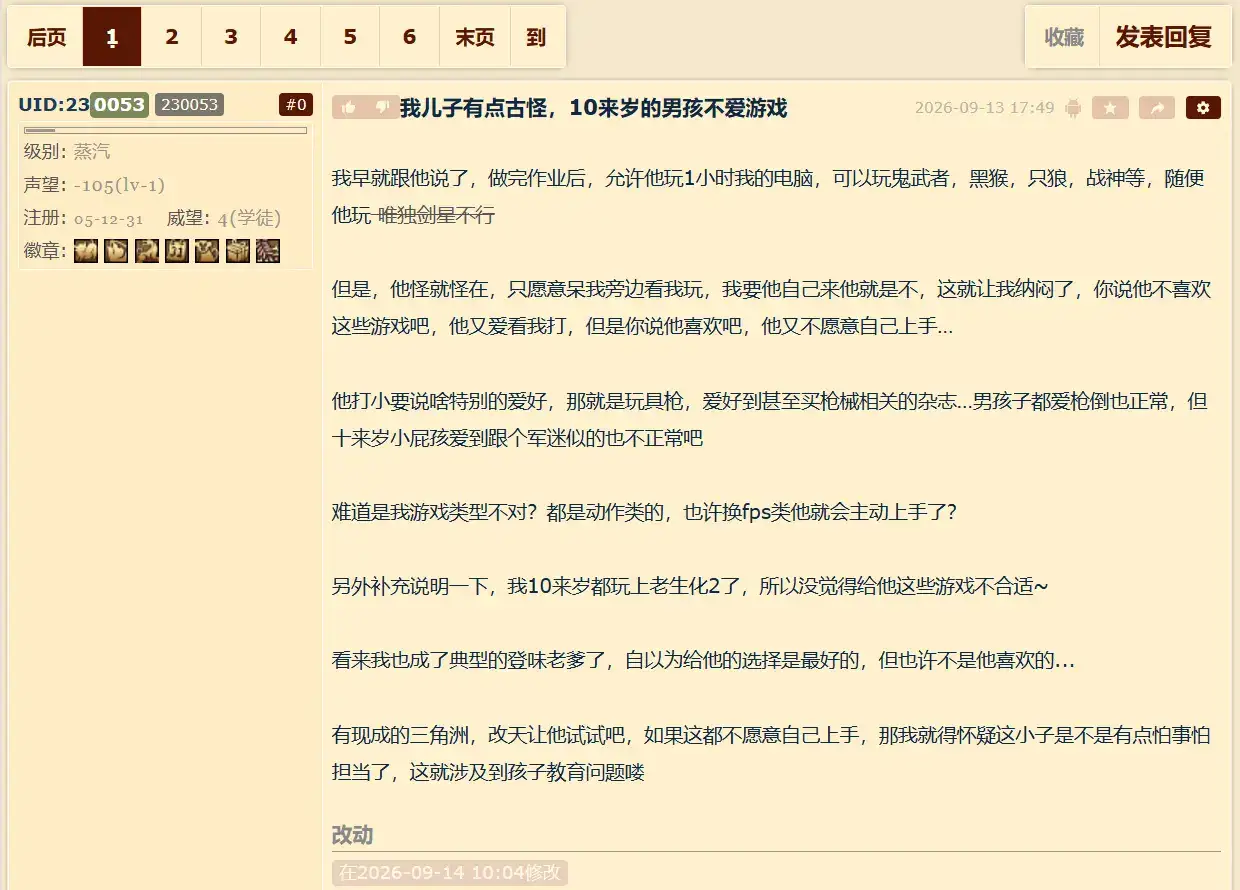Downvote the post with the thumbs-down icon
This screenshot has height=890, width=1240.
pos(382,108)
